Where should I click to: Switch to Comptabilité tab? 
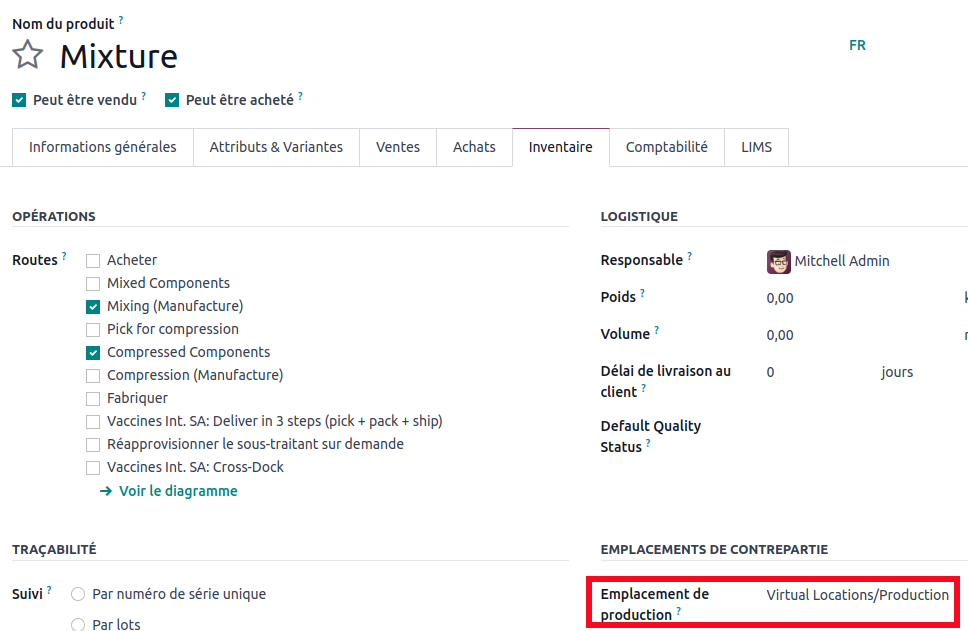point(666,147)
